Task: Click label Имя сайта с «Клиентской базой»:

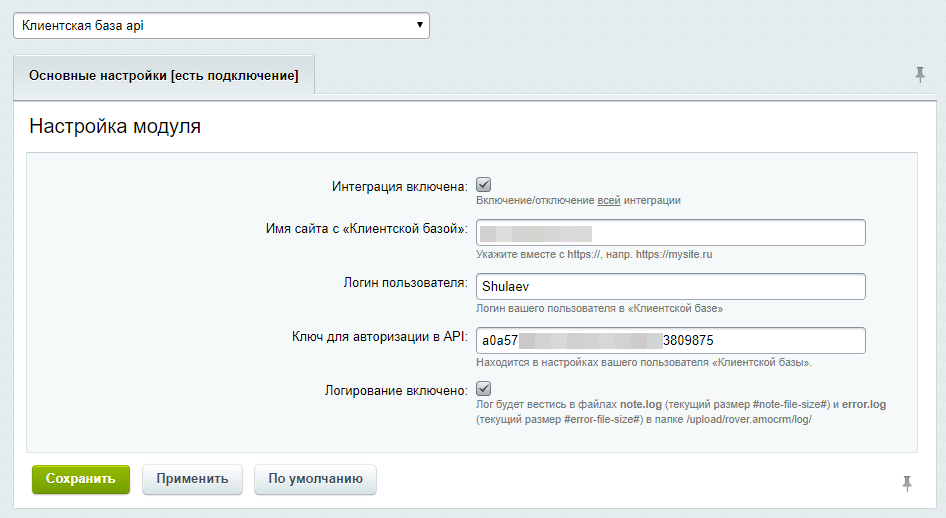Action: (367, 229)
